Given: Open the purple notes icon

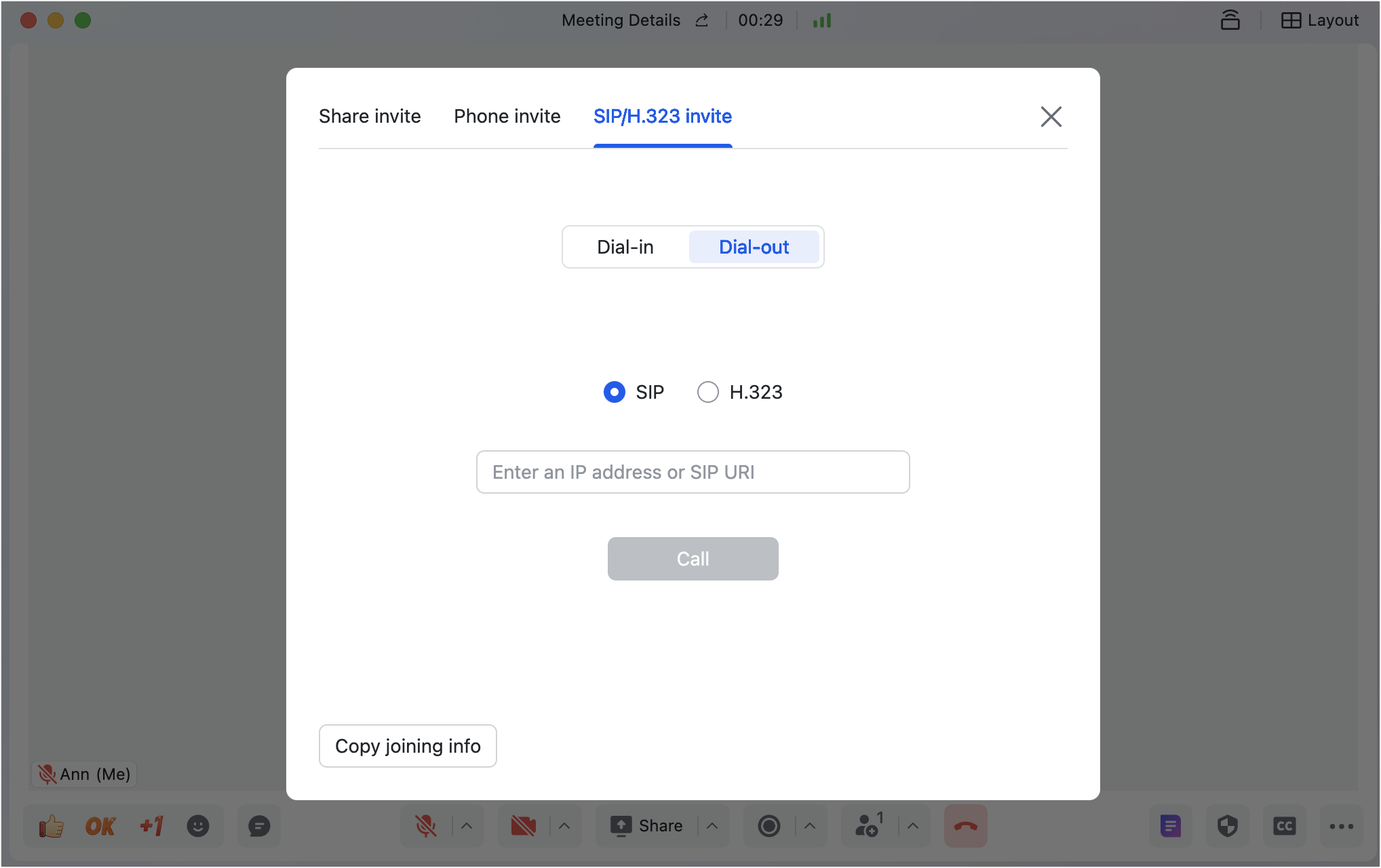Looking at the screenshot, I should pos(1171,826).
